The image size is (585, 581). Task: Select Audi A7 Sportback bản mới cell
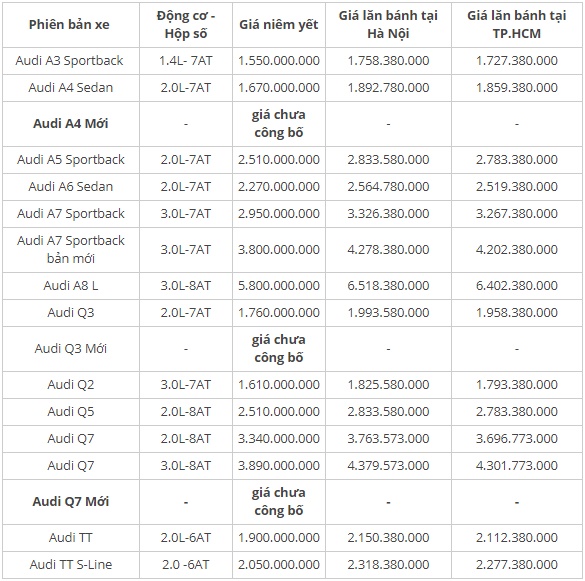71,249
